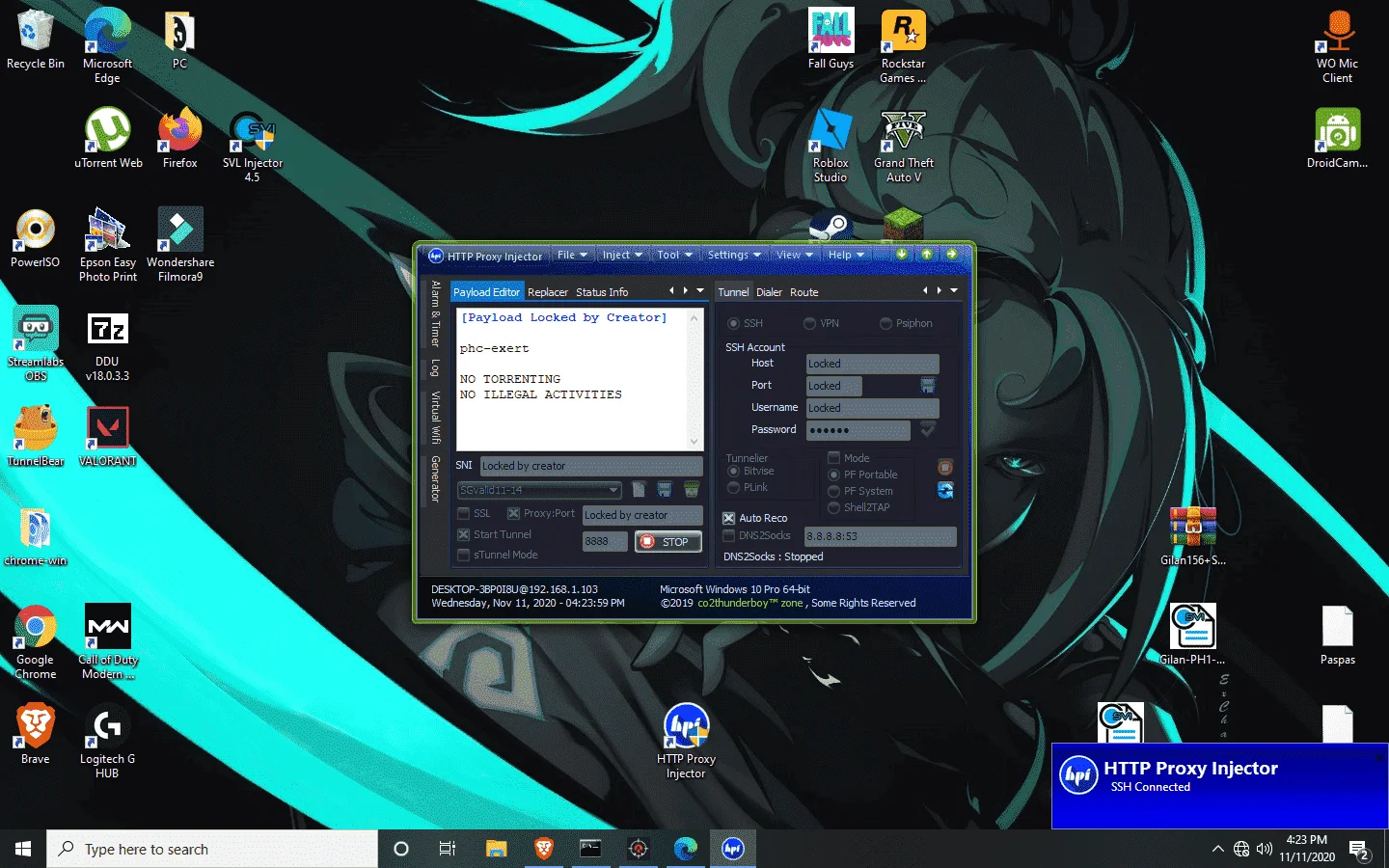The width and height of the screenshot is (1389, 868).
Task: Click the Windows Start button
Action: click(x=23, y=849)
